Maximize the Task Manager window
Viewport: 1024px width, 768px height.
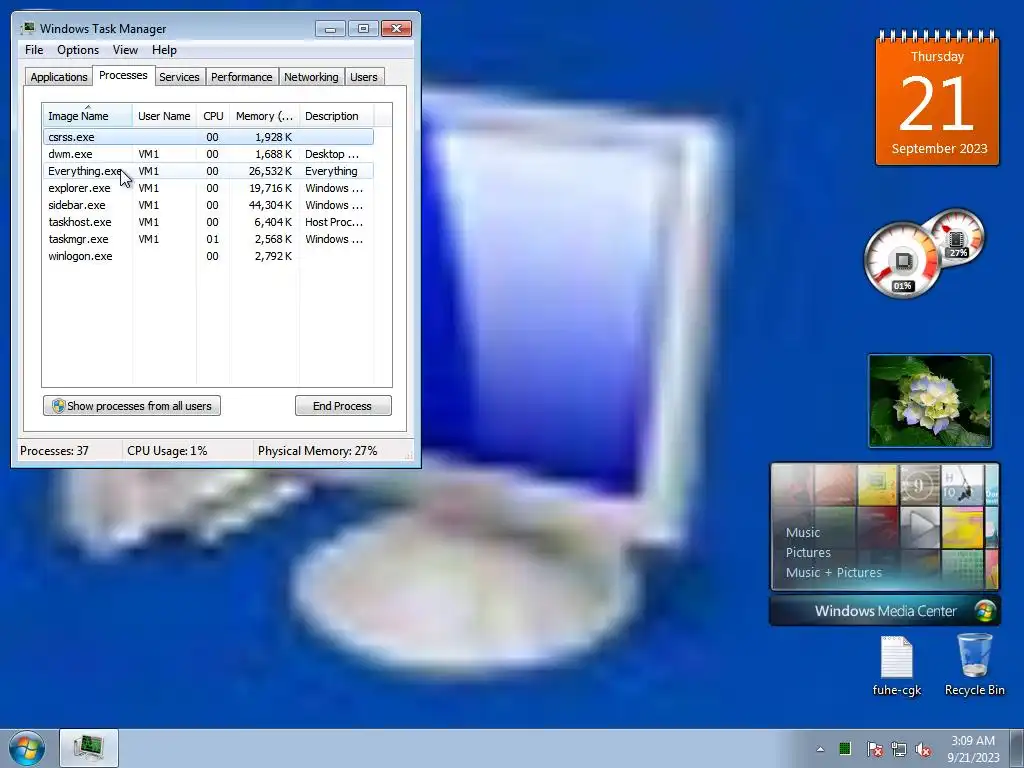(363, 29)
